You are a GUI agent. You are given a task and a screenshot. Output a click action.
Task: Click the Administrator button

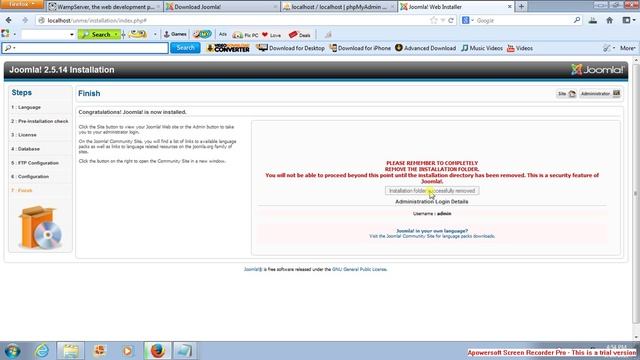point(600,94)
